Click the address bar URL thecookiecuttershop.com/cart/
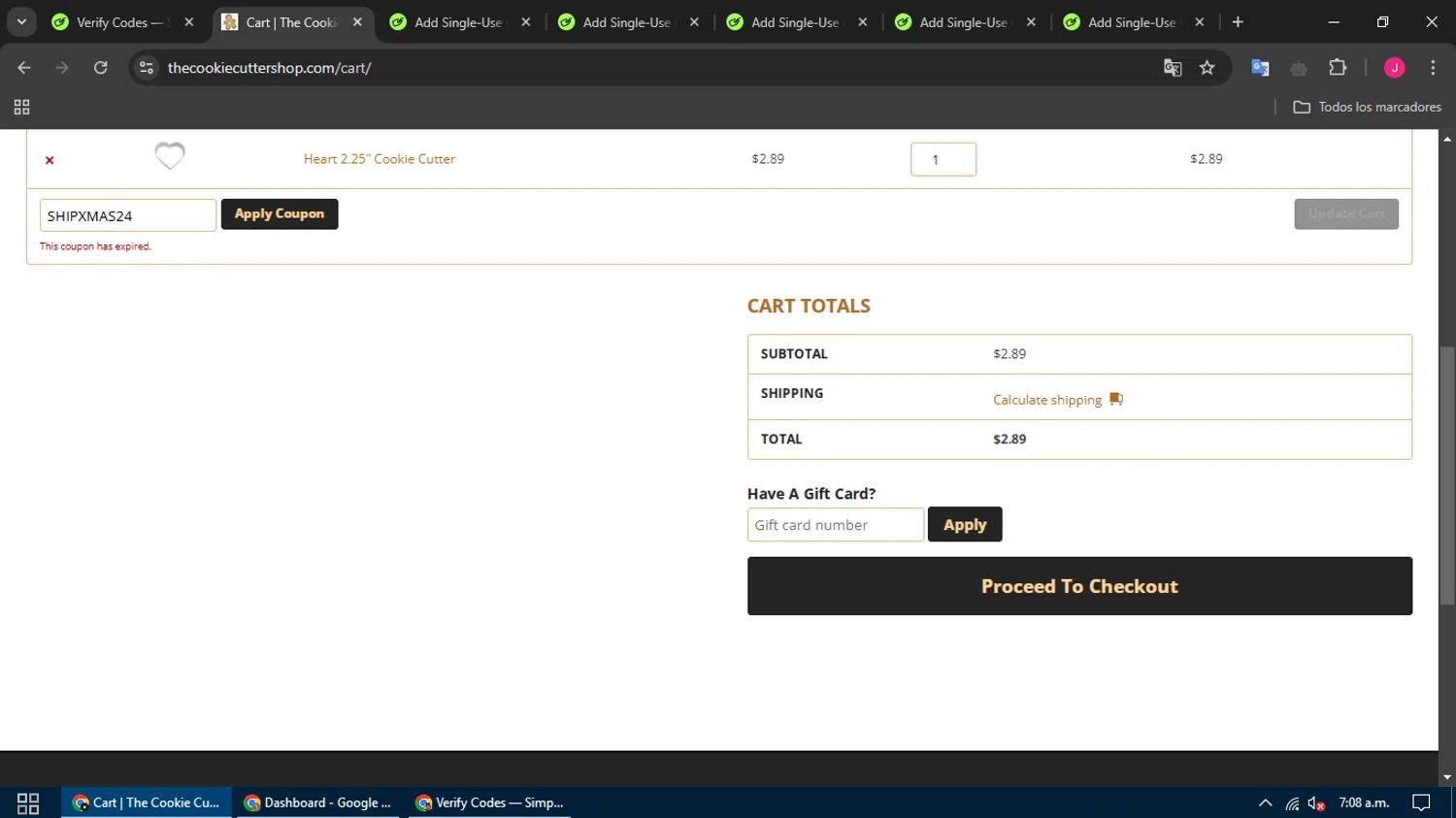This screenshot has height=818, width=1456. (270, 68)
